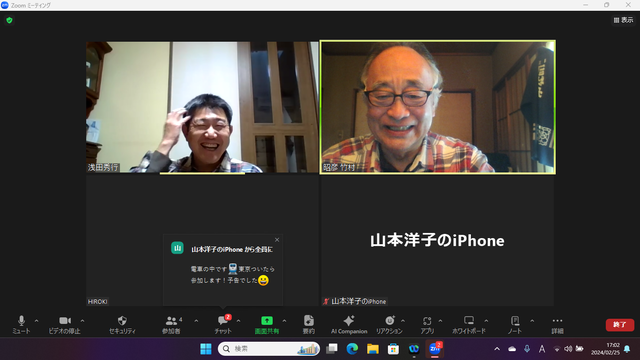Expand the audio options arrow beside mute
The height and width of the screenshot is (360, 640).
coord(36,321)
